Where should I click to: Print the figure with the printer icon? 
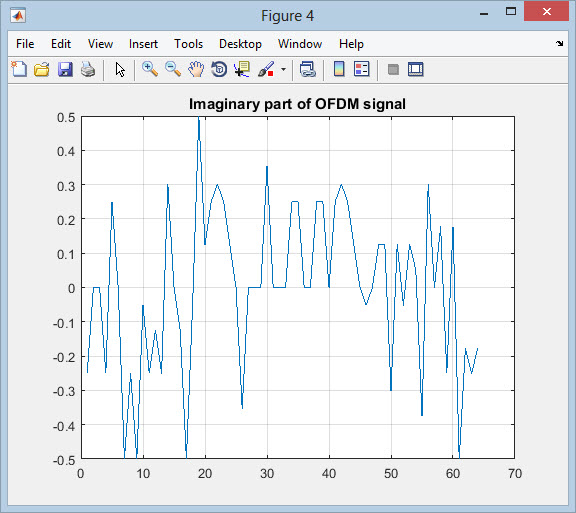(x=88, y=69)
